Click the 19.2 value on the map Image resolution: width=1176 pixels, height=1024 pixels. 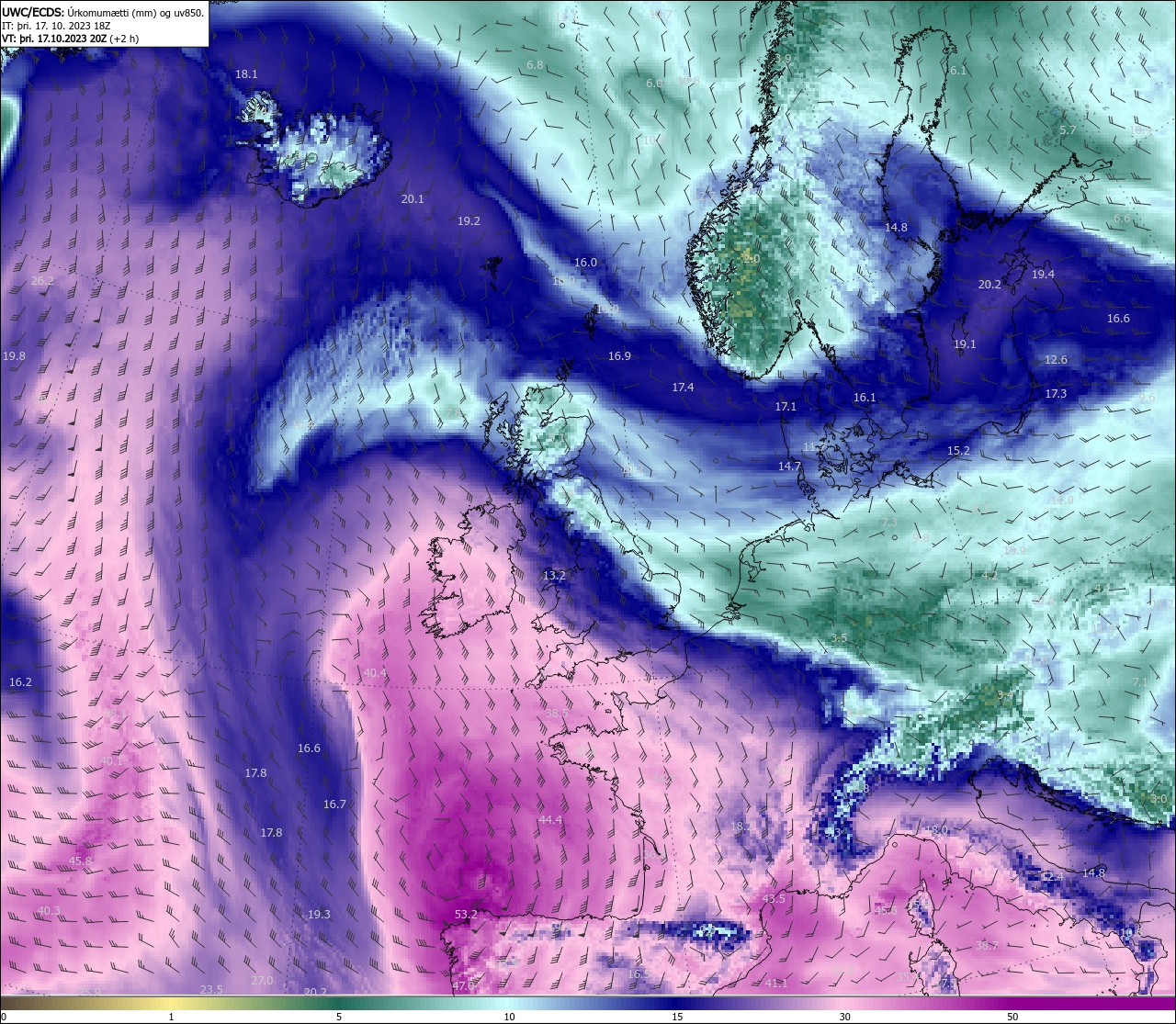point(469,221)
